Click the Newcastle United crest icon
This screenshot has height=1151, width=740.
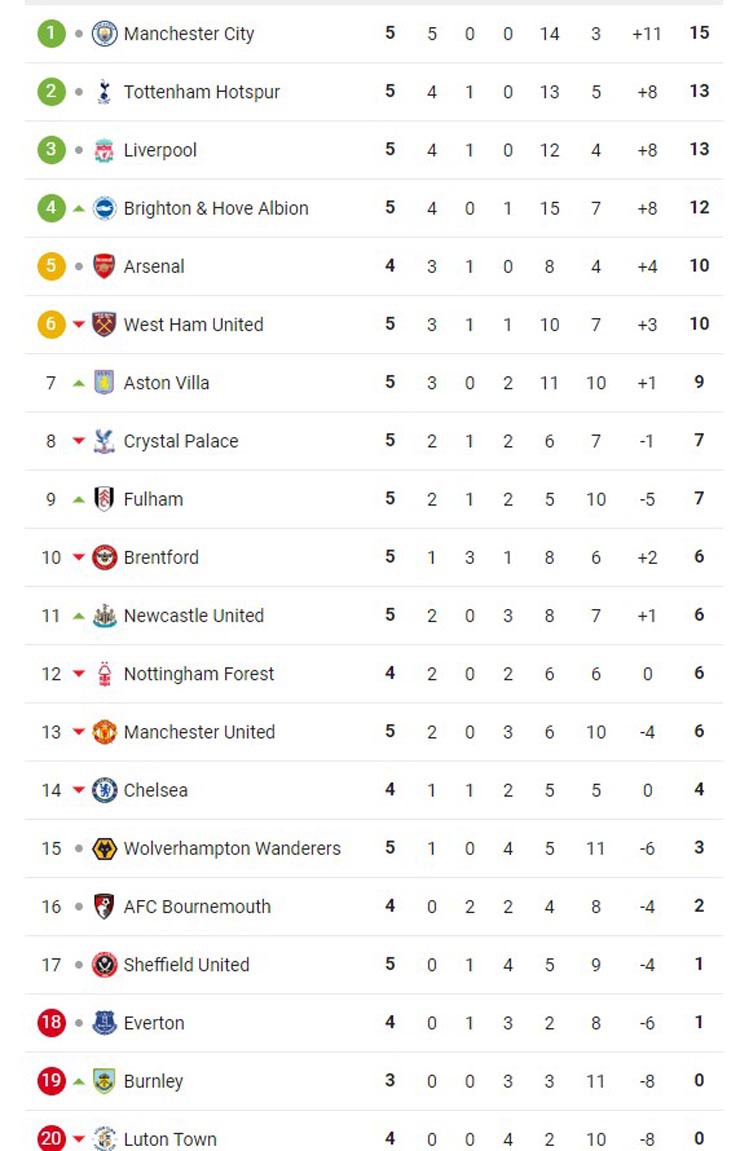point(104,616)
